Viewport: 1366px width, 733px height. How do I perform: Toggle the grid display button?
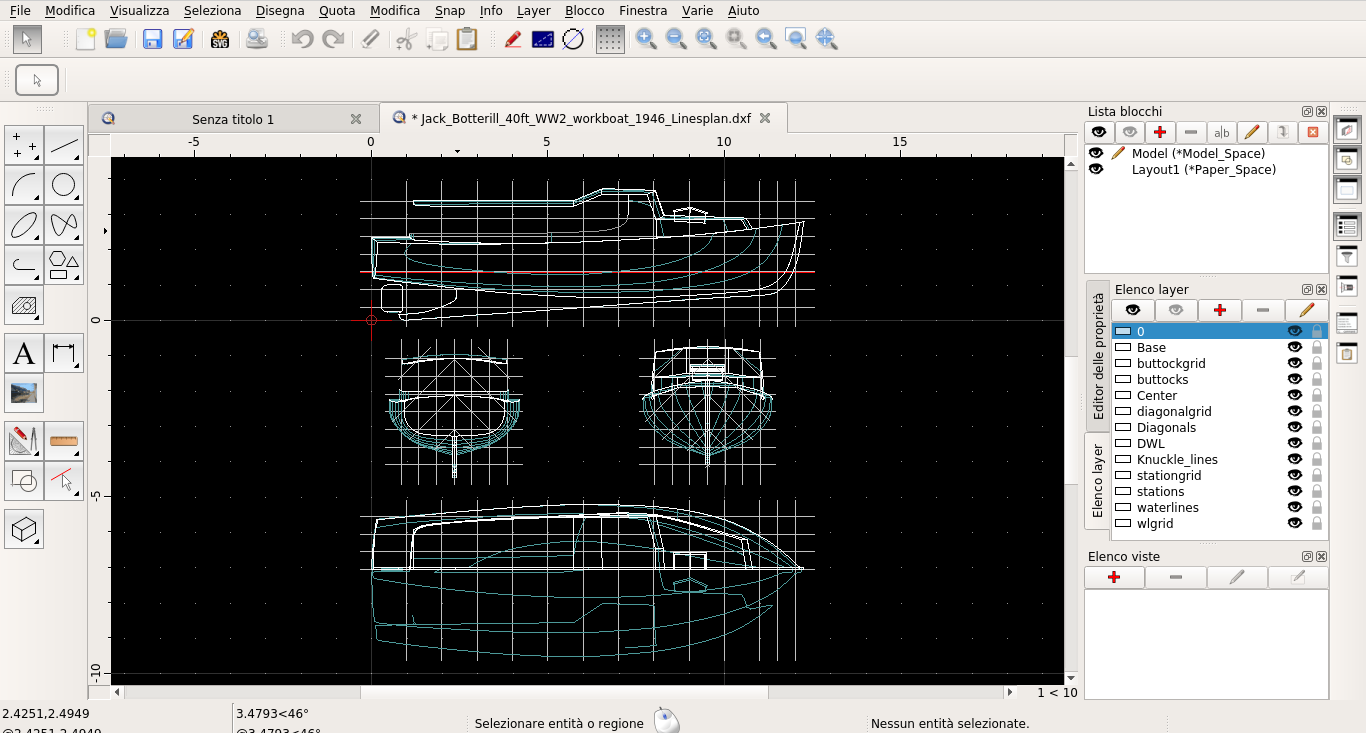pos(610,39)
